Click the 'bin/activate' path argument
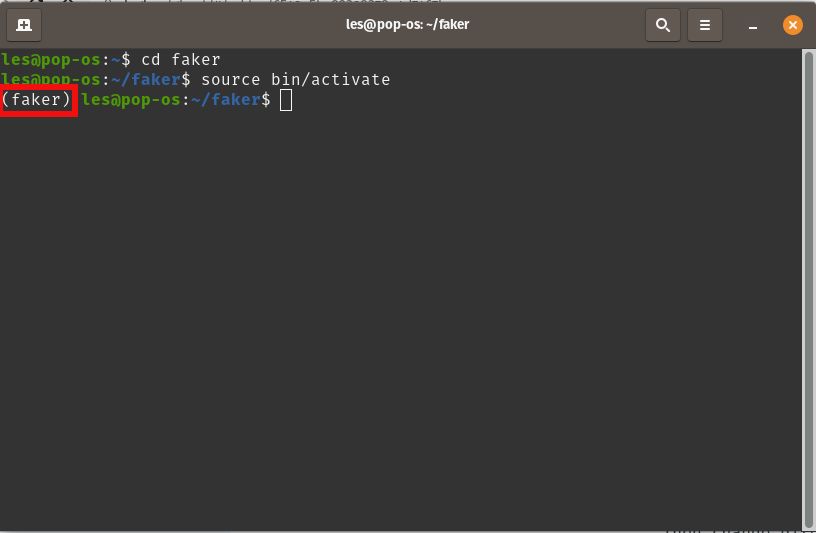This screenshot has width=816, height=533. (330, 80)
